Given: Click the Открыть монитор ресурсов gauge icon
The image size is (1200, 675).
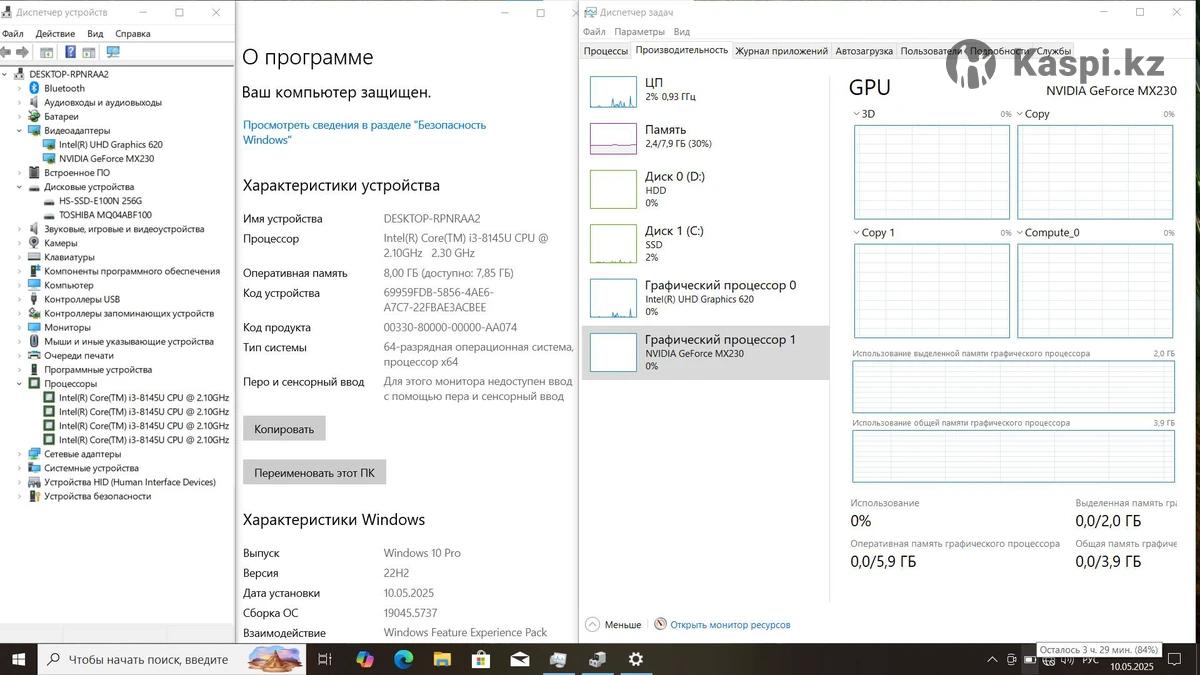Looking at the screenshot, I should click(x=660, y=624).
